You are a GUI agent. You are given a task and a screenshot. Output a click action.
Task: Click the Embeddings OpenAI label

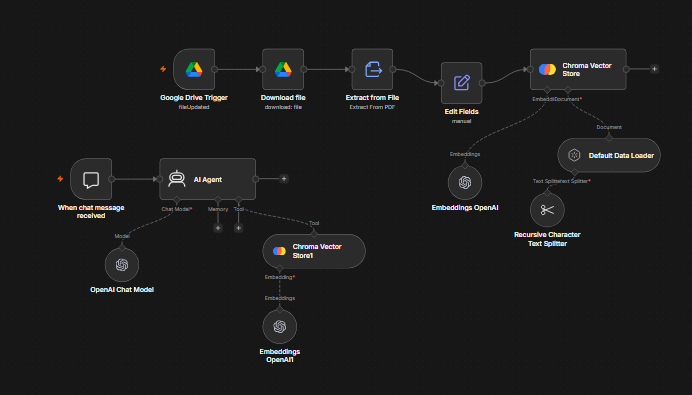click(x=465, y=207)
